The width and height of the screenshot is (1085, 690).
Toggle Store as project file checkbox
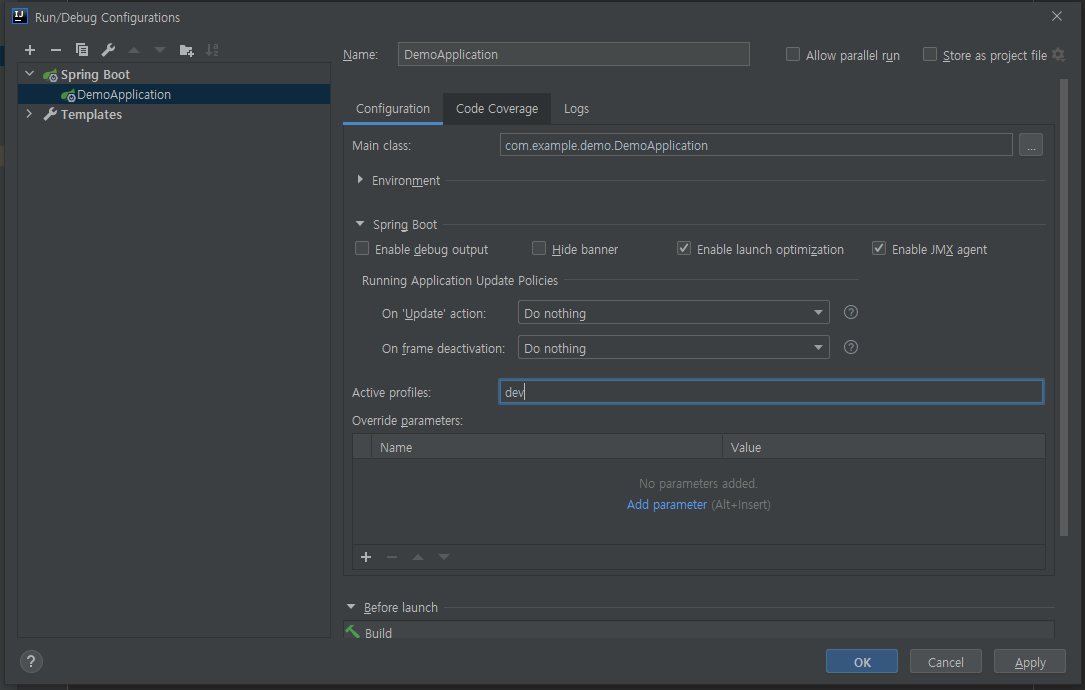coord(930,54)
